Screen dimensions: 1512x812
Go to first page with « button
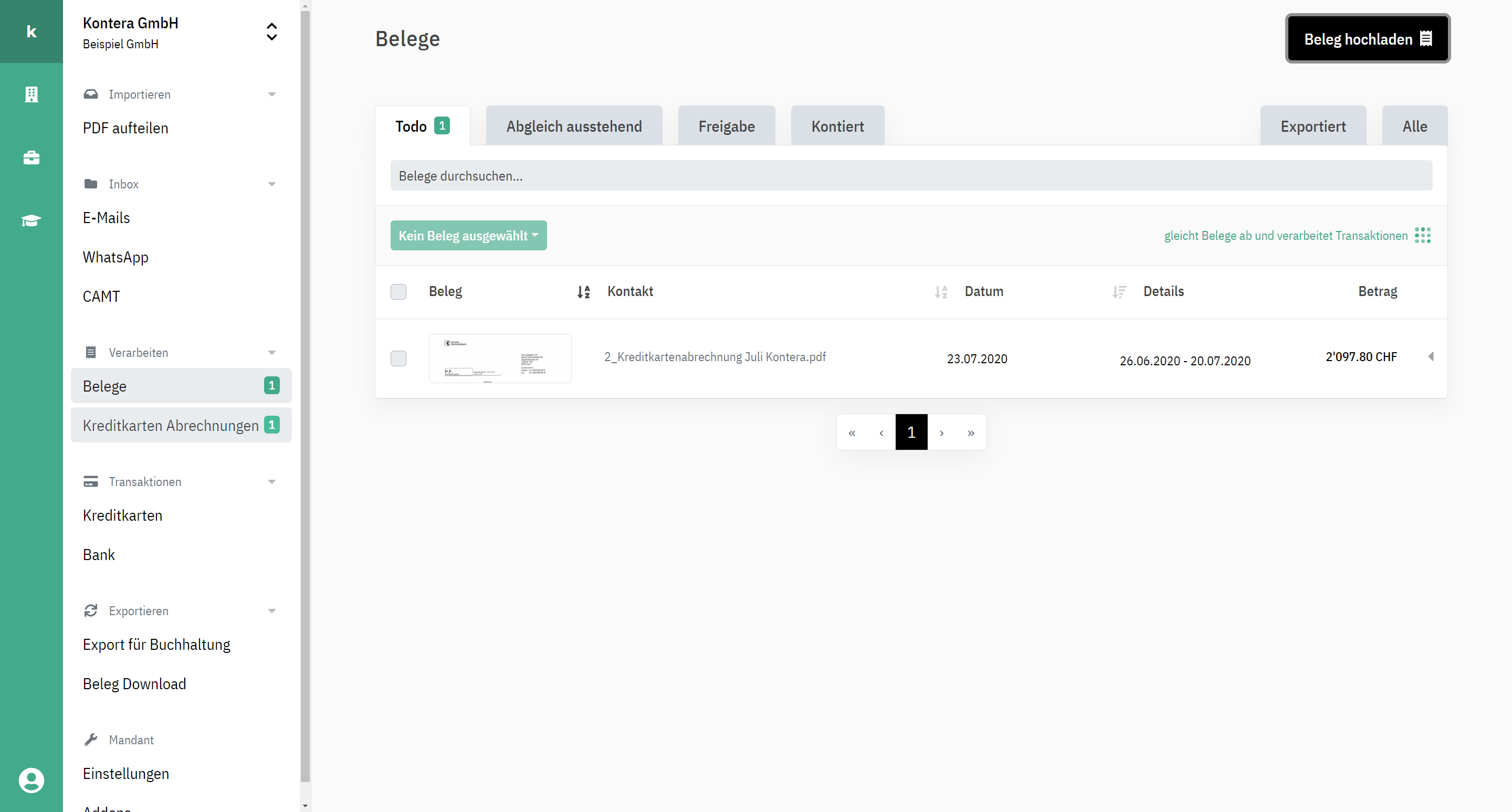tap(852, 433)
